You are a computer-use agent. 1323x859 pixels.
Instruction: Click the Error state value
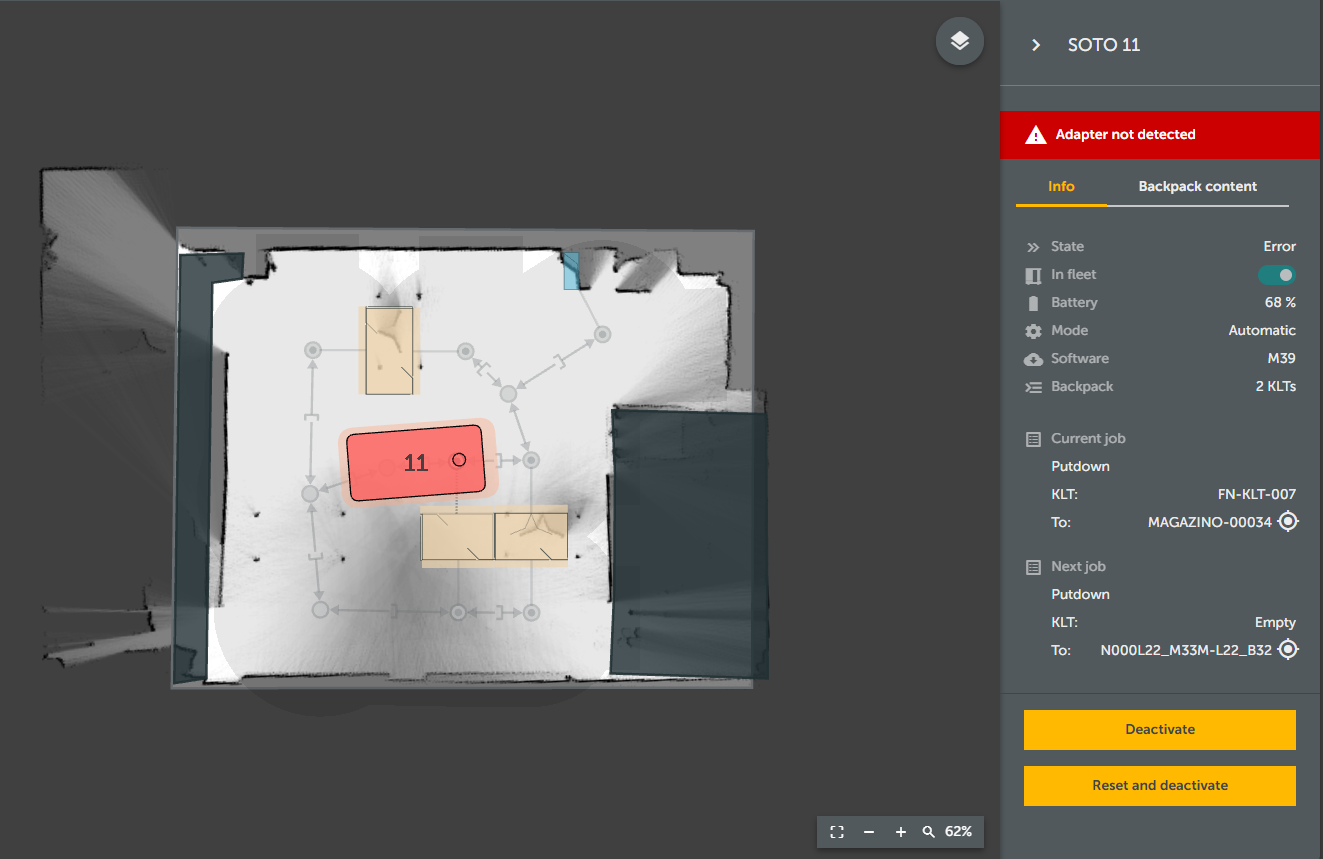pyautogui.click(x=1280, y=247)
